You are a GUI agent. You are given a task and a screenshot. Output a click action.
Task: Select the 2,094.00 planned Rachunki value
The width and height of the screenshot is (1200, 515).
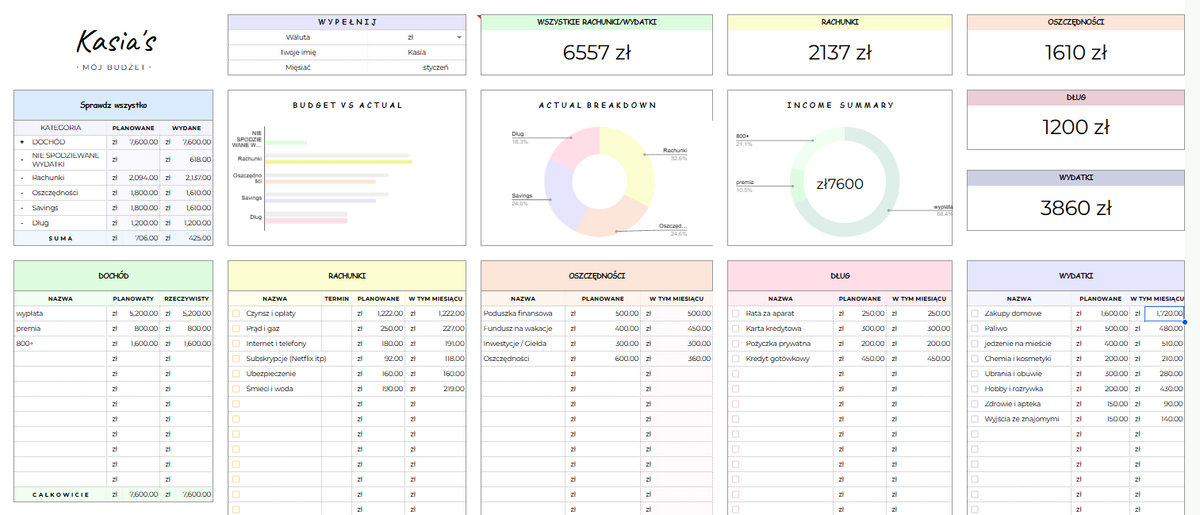[x=145, y=176]
